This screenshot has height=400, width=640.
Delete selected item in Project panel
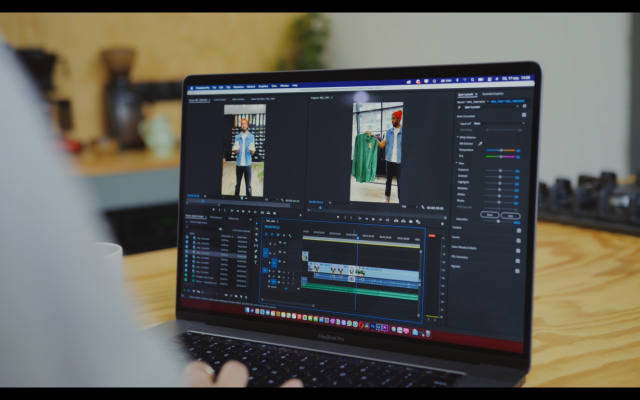tap(246, 297)
